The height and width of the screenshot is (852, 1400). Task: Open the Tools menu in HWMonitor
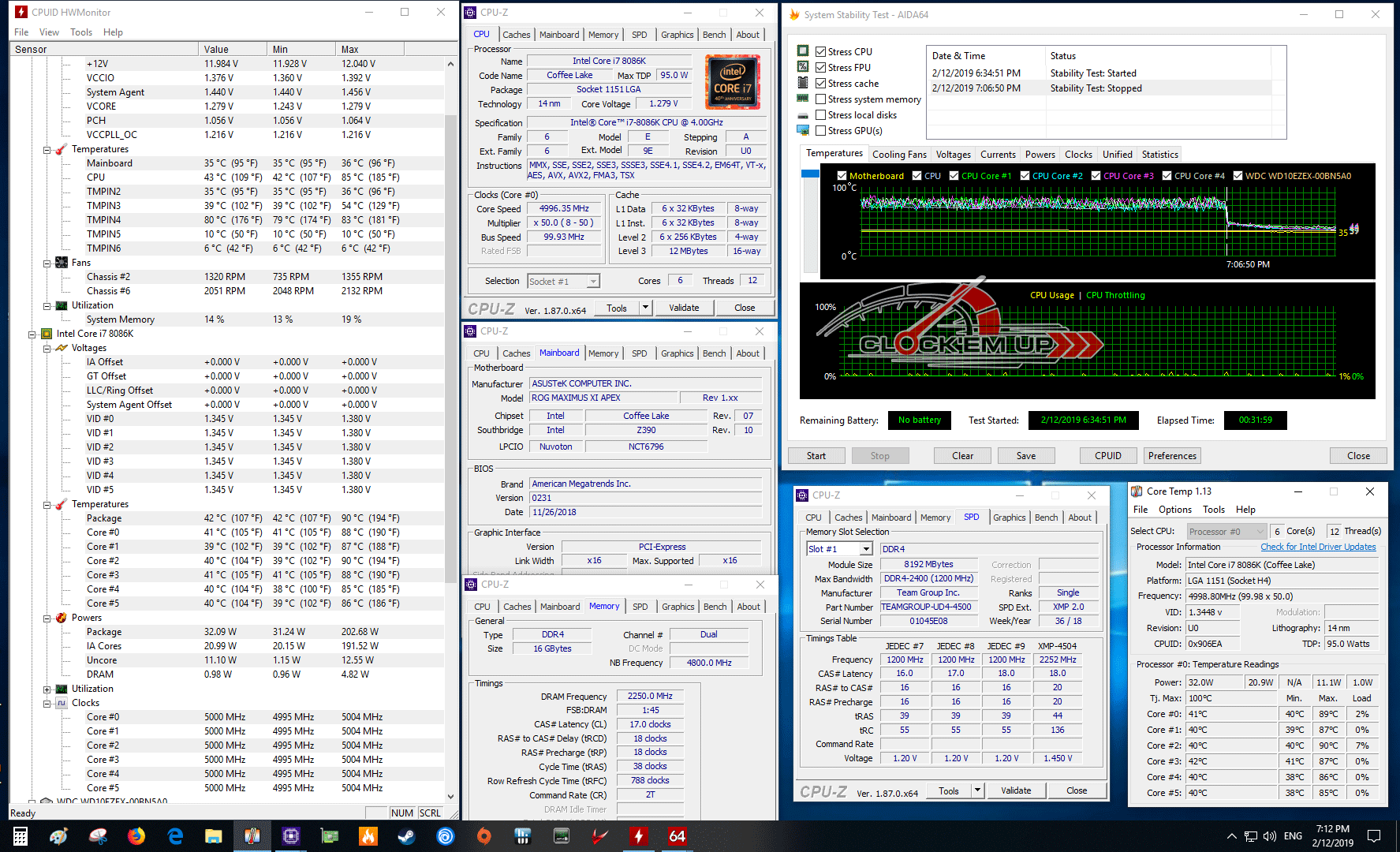click(x=81, y=32)
